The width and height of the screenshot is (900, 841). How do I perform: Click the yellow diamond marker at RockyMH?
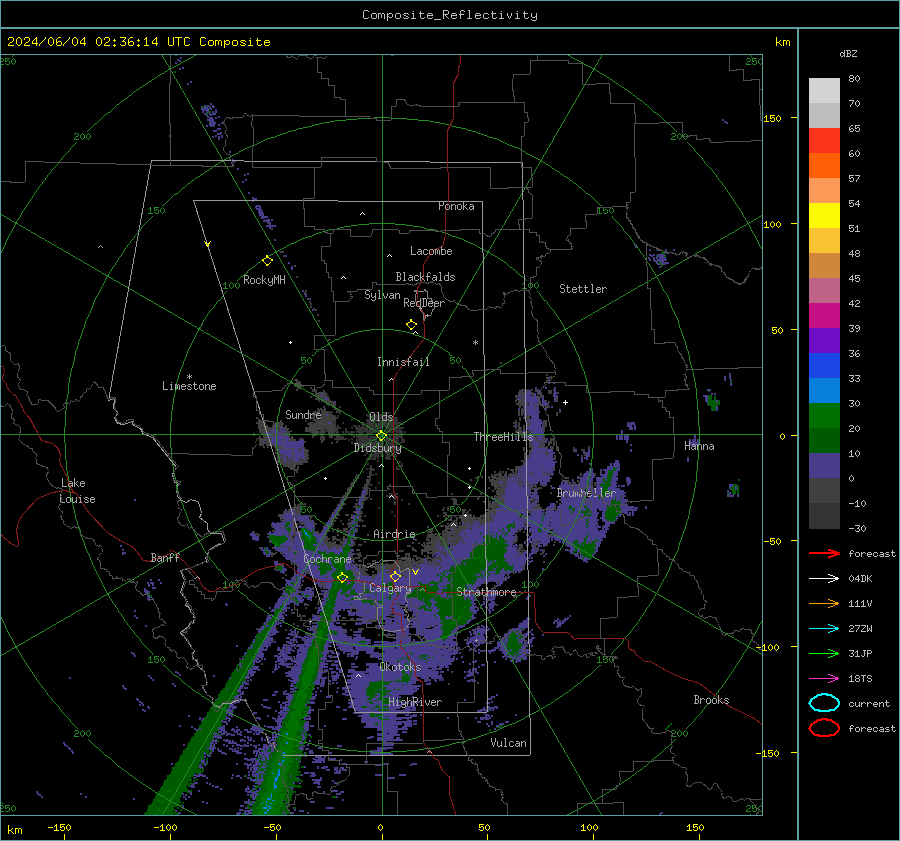pos(267,261)
